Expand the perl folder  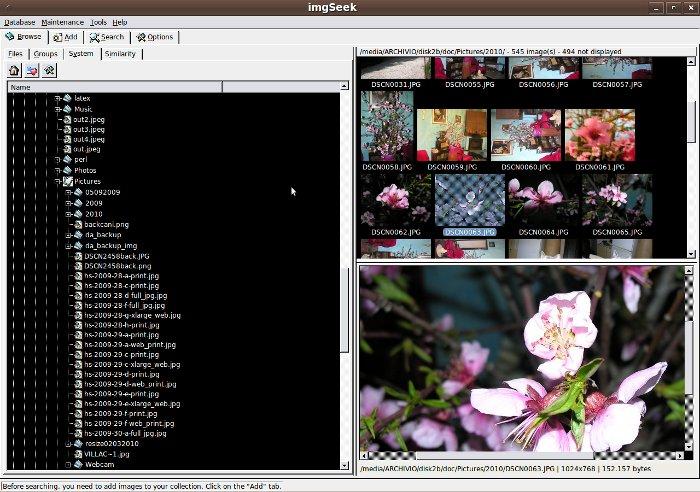(x=58, y=159)
